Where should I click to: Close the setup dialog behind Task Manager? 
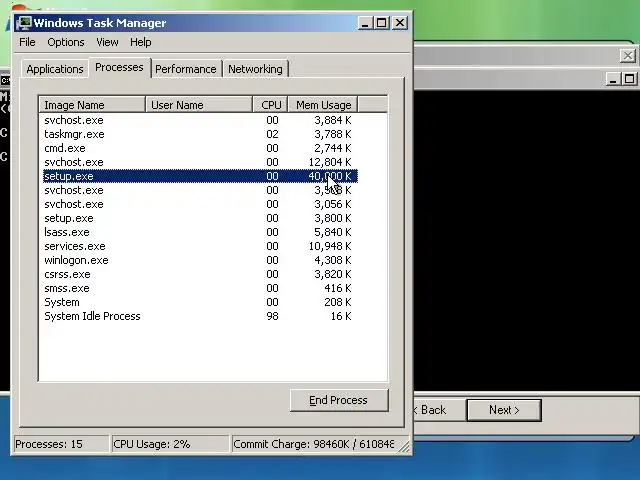pyautogui.click(x=628, y=56)
